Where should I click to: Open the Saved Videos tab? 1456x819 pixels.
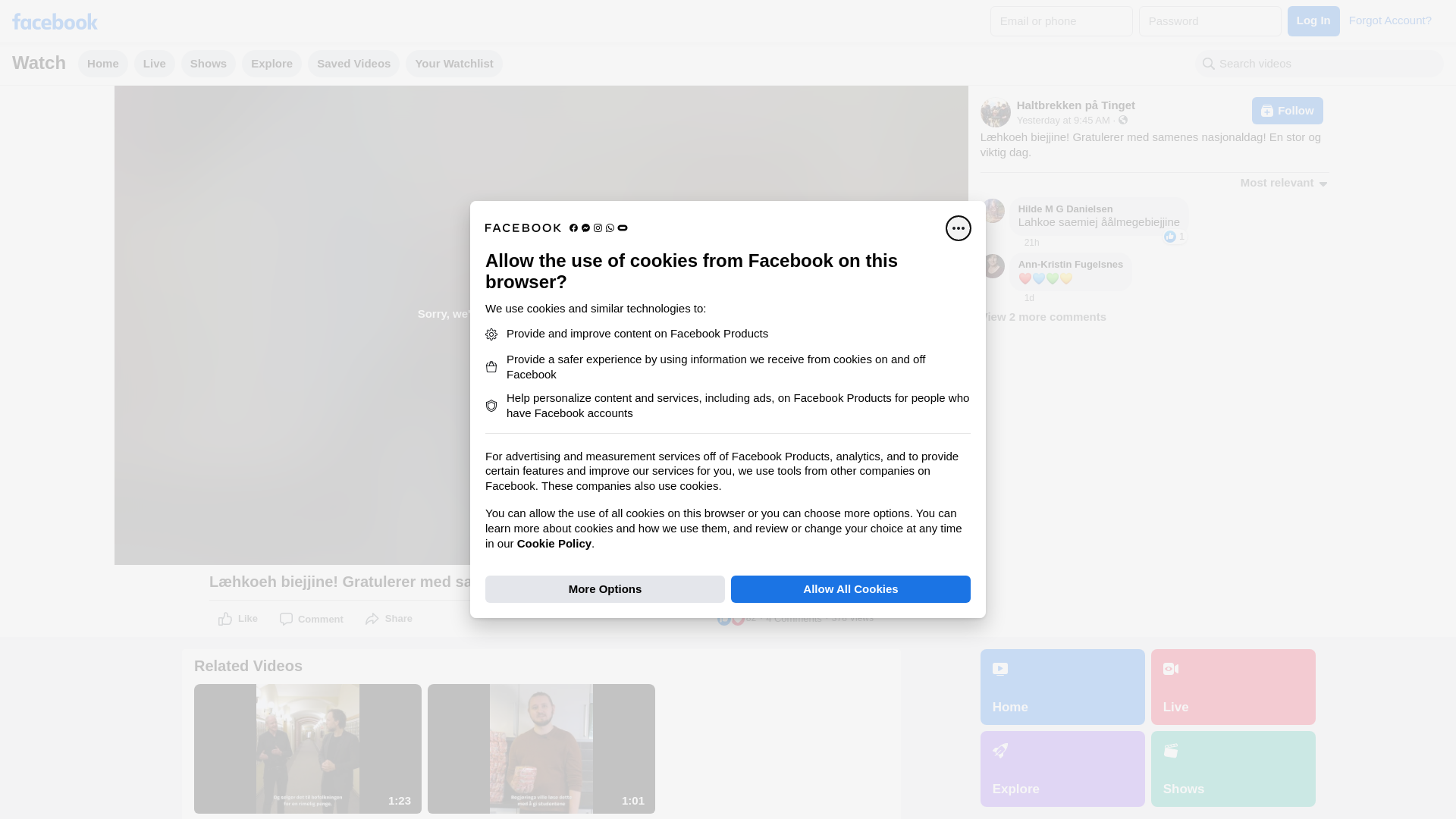coord(353,64)
